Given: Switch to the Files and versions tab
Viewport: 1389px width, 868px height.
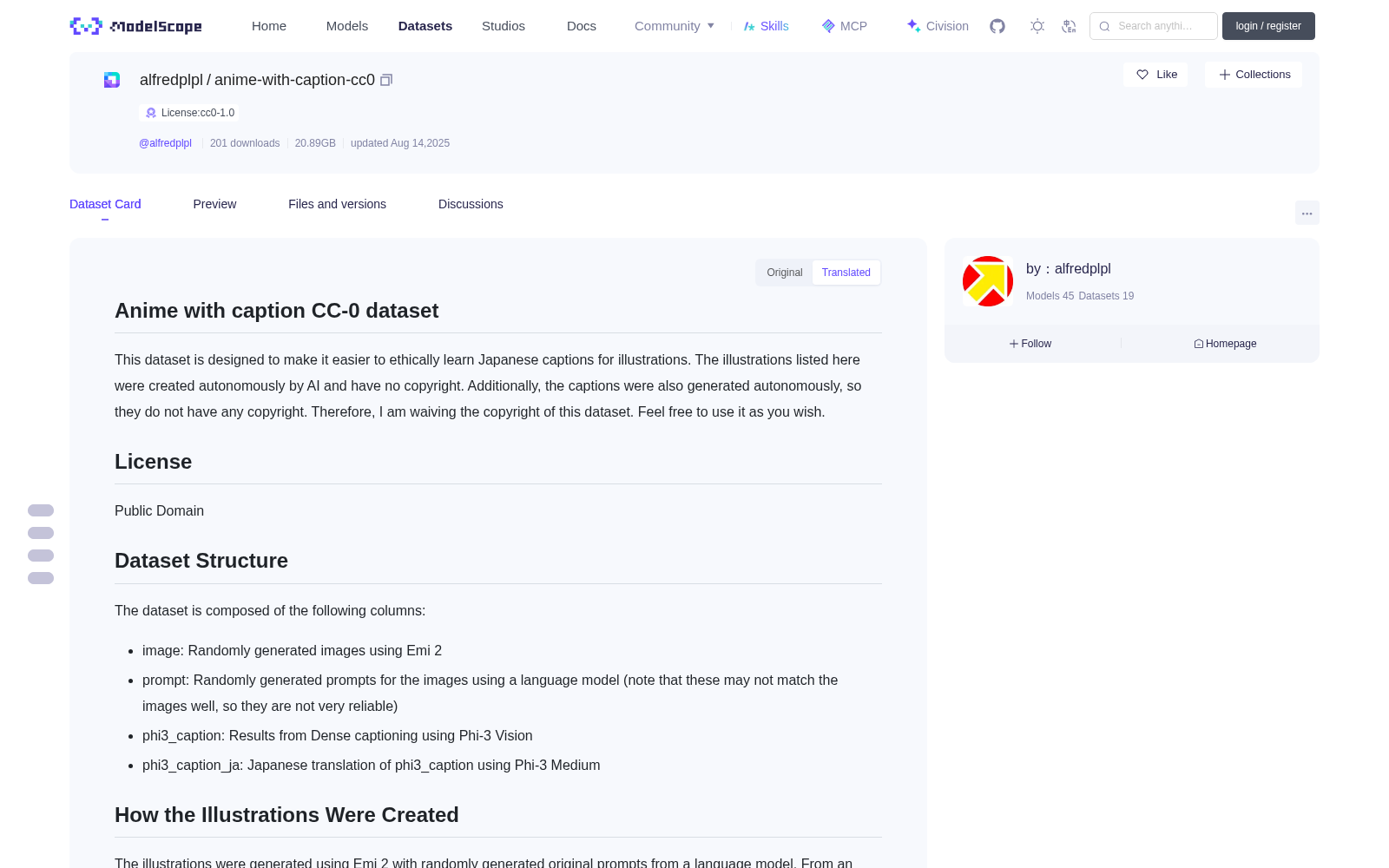Looking at the screenshot, I should pyautogui.click(x=338, y=204).
